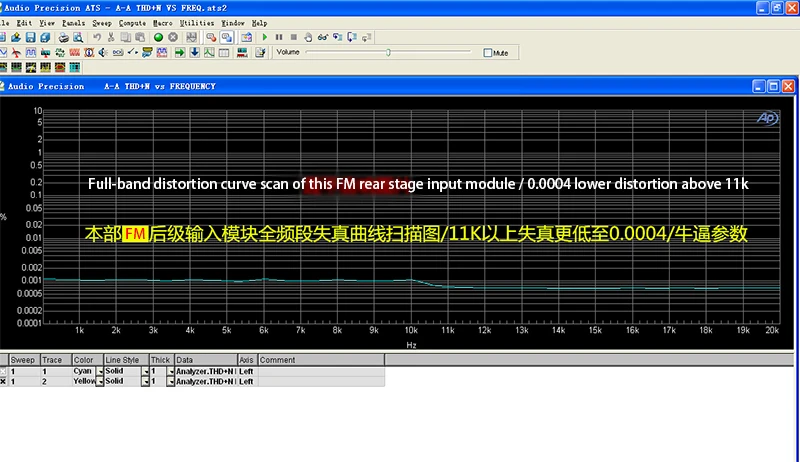Click the Save floppy disk icon
This screenshot has height=462, width=800.
coord(31,37)
